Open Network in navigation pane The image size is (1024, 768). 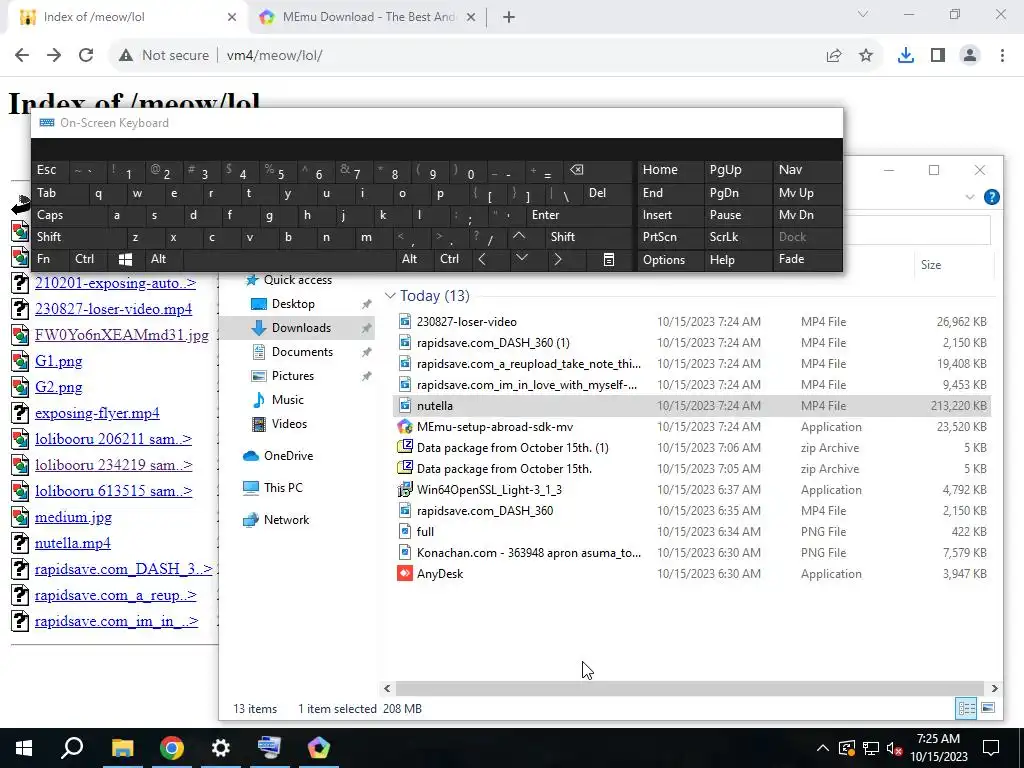tap(286, 520)
